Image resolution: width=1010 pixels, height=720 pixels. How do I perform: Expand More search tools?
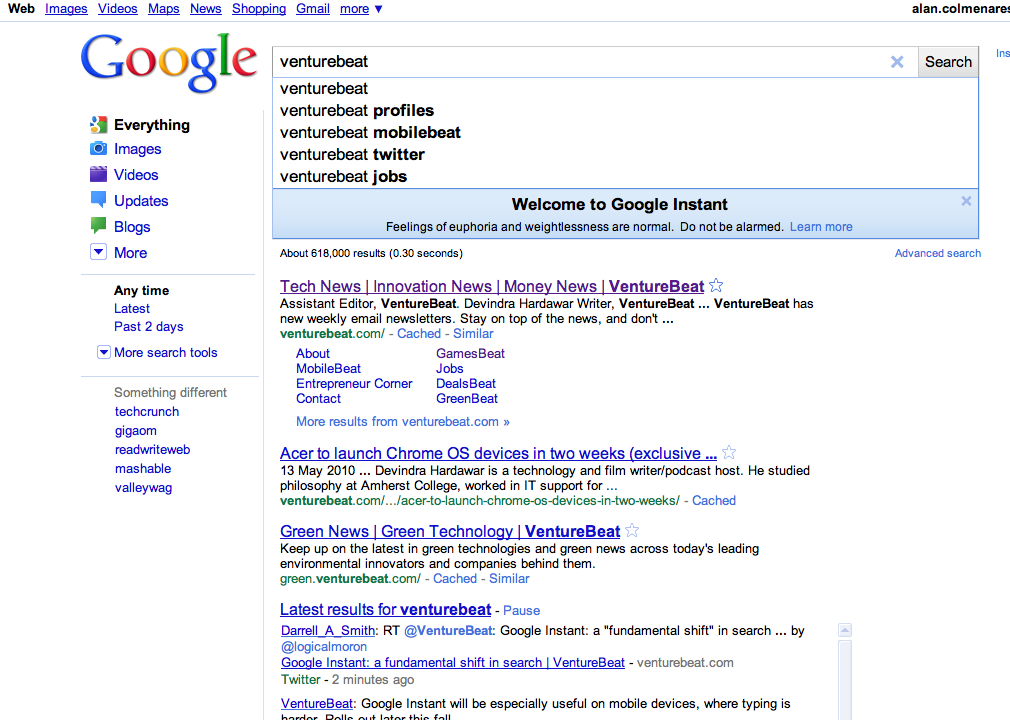click(104, 352)
